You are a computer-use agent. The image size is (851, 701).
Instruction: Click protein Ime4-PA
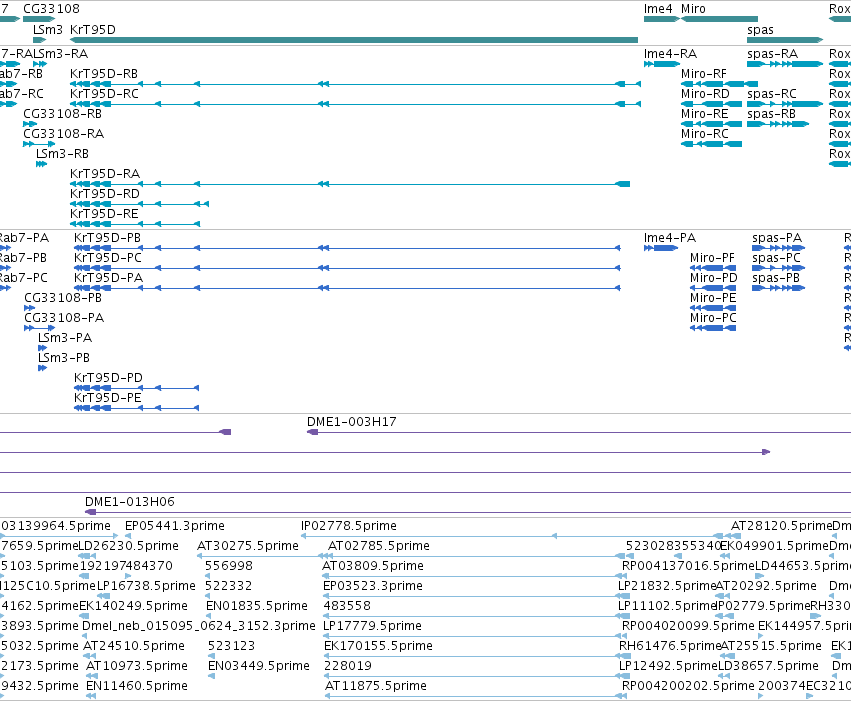(670, 238)
